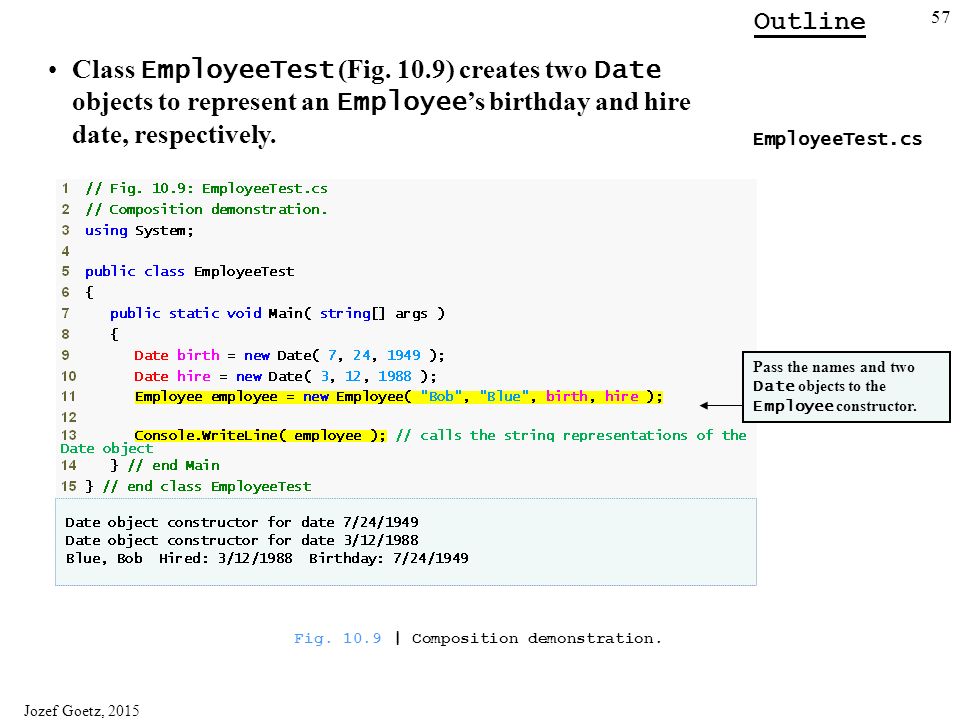Click the '} // end Main' line
The height and width of the screenshot is (720, 960).
[165, 465]
